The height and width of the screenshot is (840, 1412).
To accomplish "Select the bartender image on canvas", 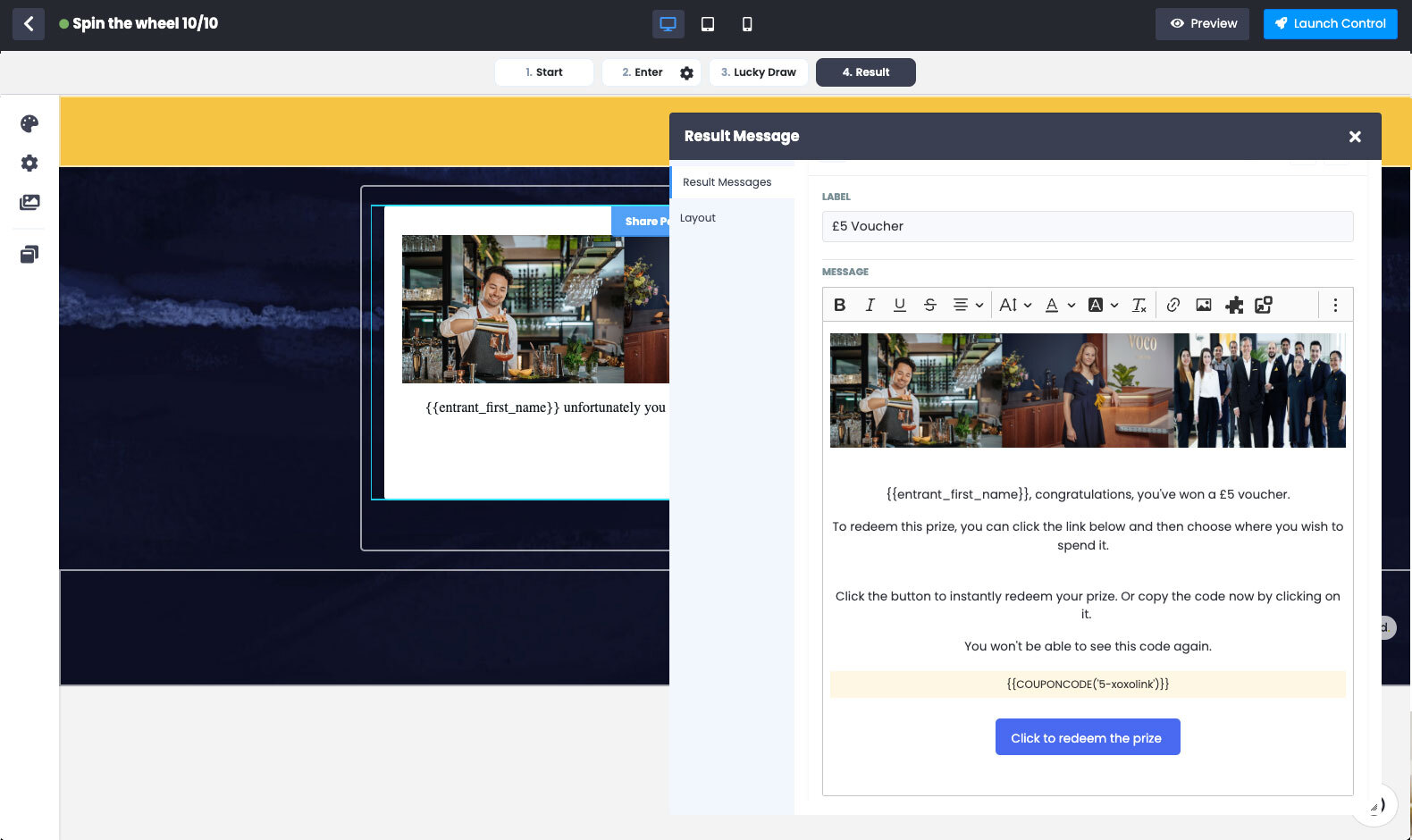I will tap(535, 309).
